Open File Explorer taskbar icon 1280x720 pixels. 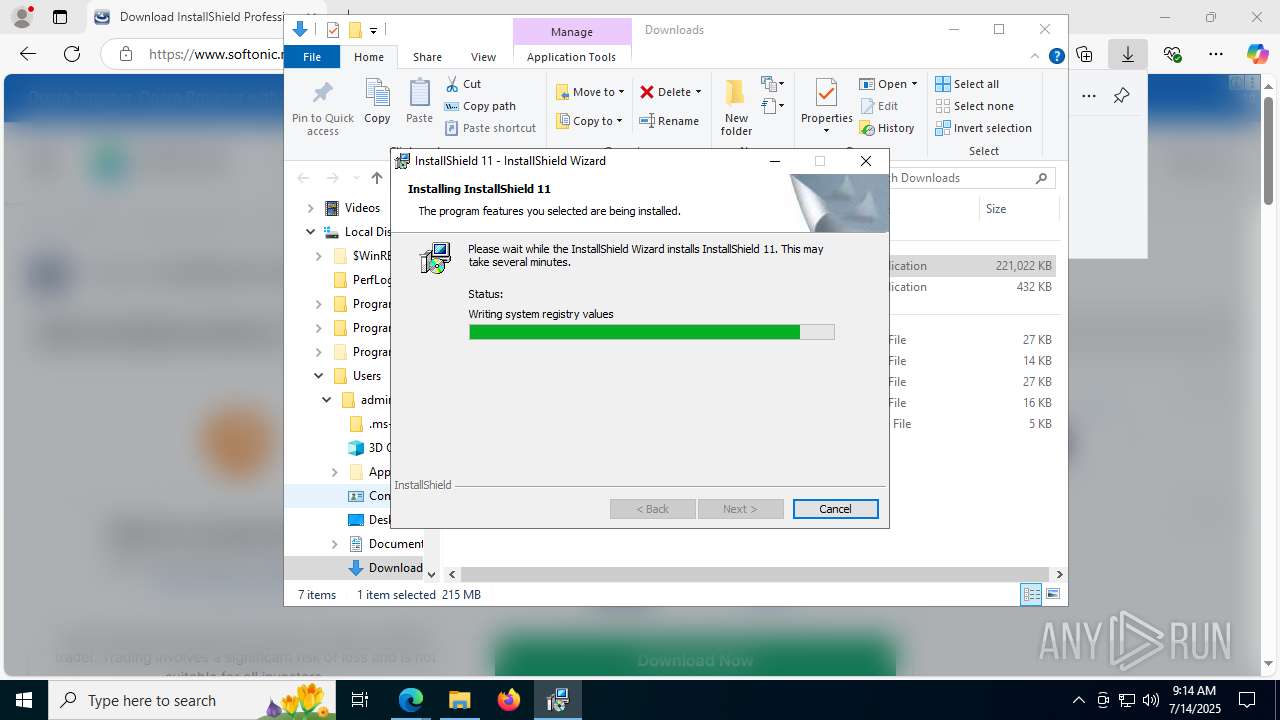click(x=460, y=700)
